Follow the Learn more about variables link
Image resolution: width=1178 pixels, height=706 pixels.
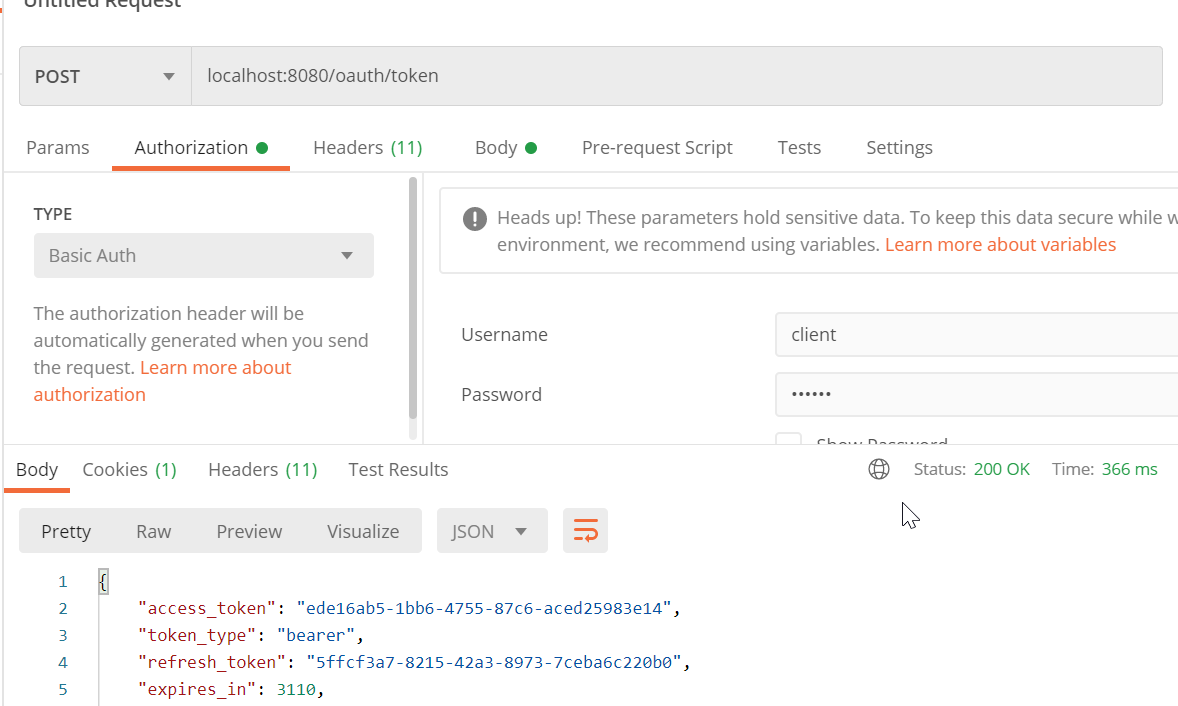(x=1000, y=245)
